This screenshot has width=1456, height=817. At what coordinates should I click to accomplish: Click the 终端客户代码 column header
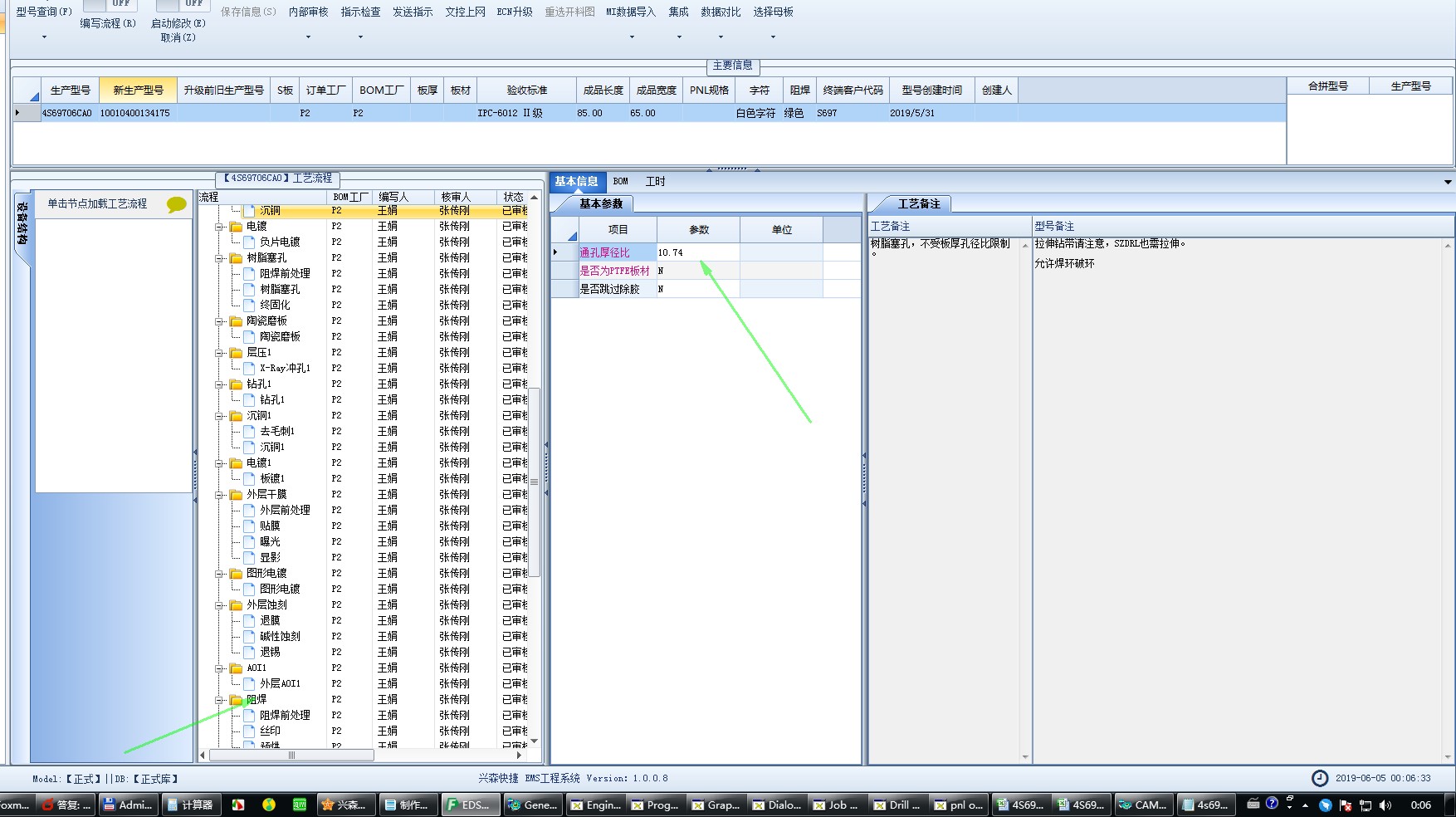pos(853,90)
